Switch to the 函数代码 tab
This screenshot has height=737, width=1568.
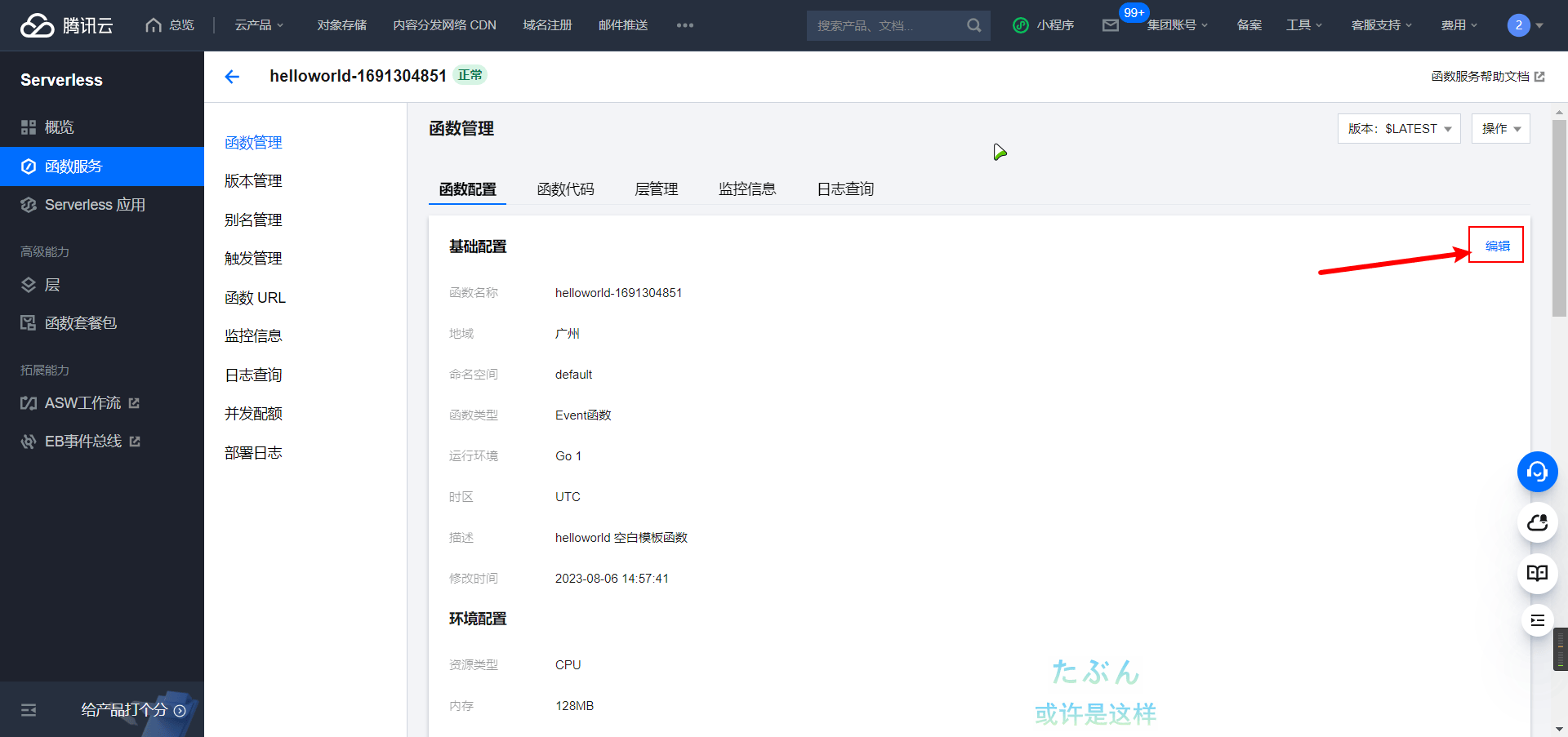pyautogui.click(x=567, y=189)
